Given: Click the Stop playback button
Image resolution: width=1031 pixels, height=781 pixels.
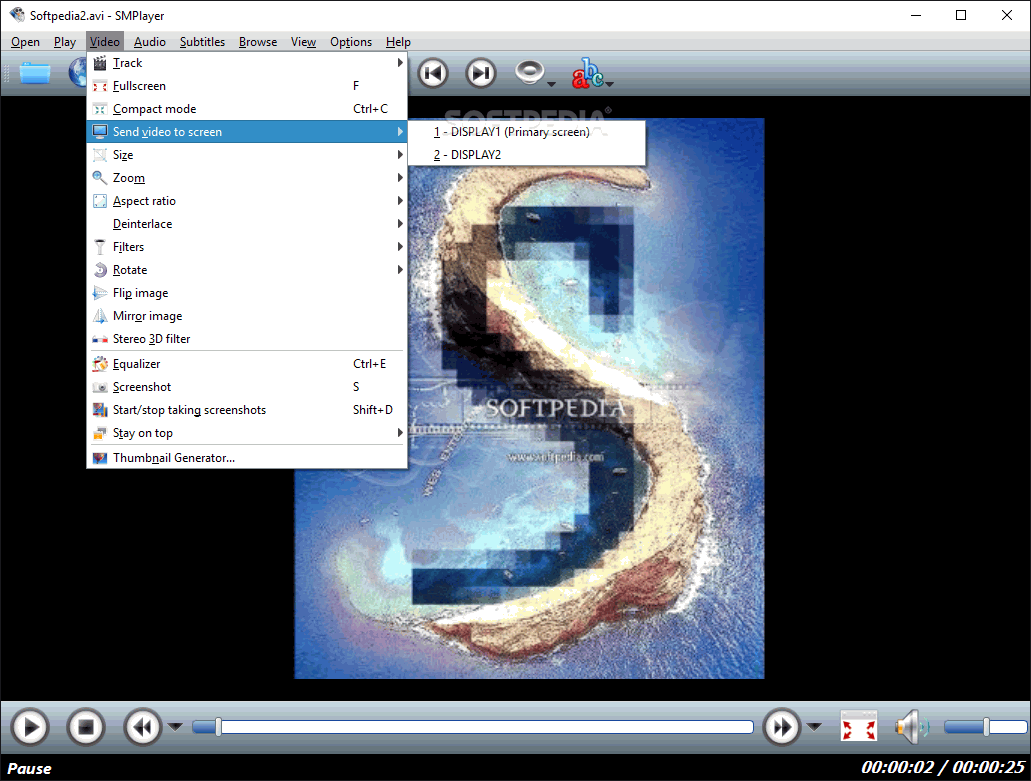Looking at the screenshot, I should point(85,727).
